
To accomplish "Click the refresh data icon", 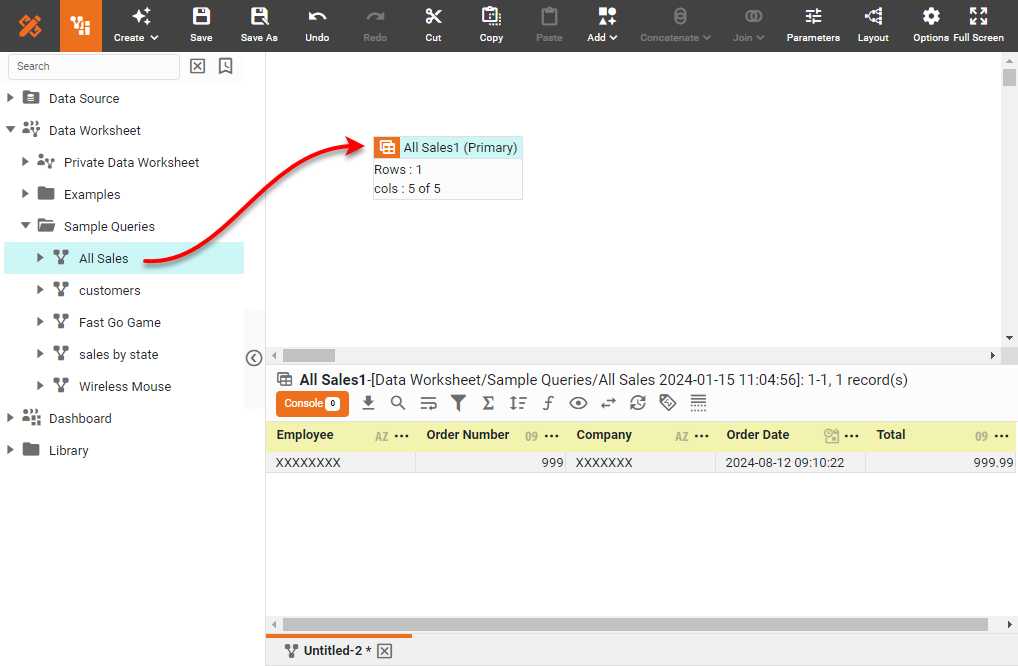I will coord(638,403).
